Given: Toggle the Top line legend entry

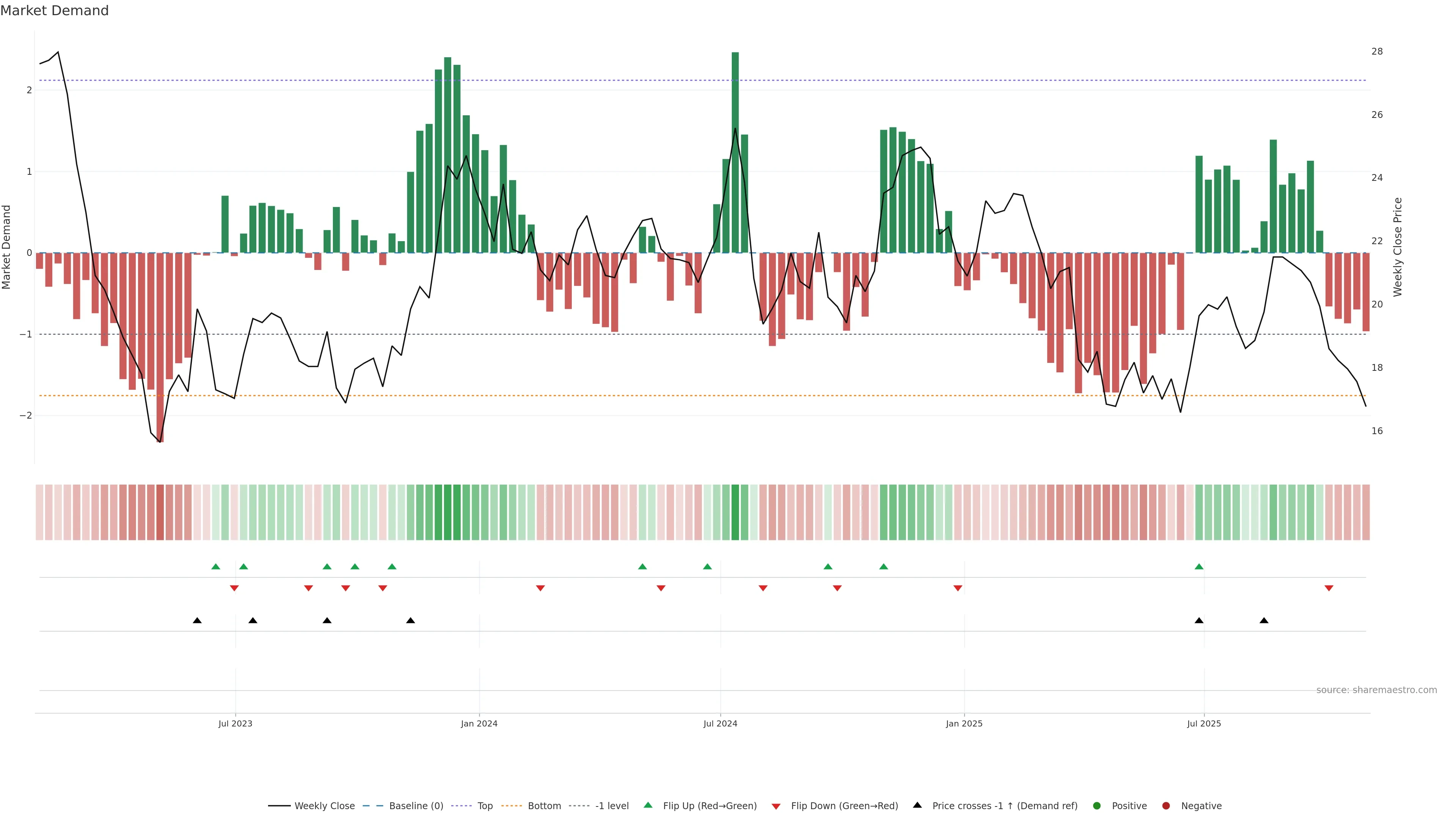Looking at the screenshot, I should (485, 806).
